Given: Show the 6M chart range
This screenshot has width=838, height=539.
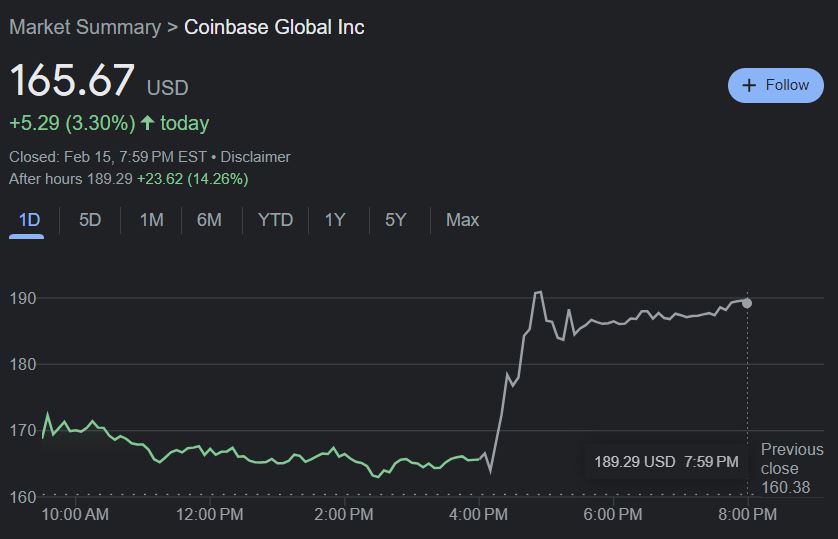Looking at the screenshot, I should click(209, 220).
